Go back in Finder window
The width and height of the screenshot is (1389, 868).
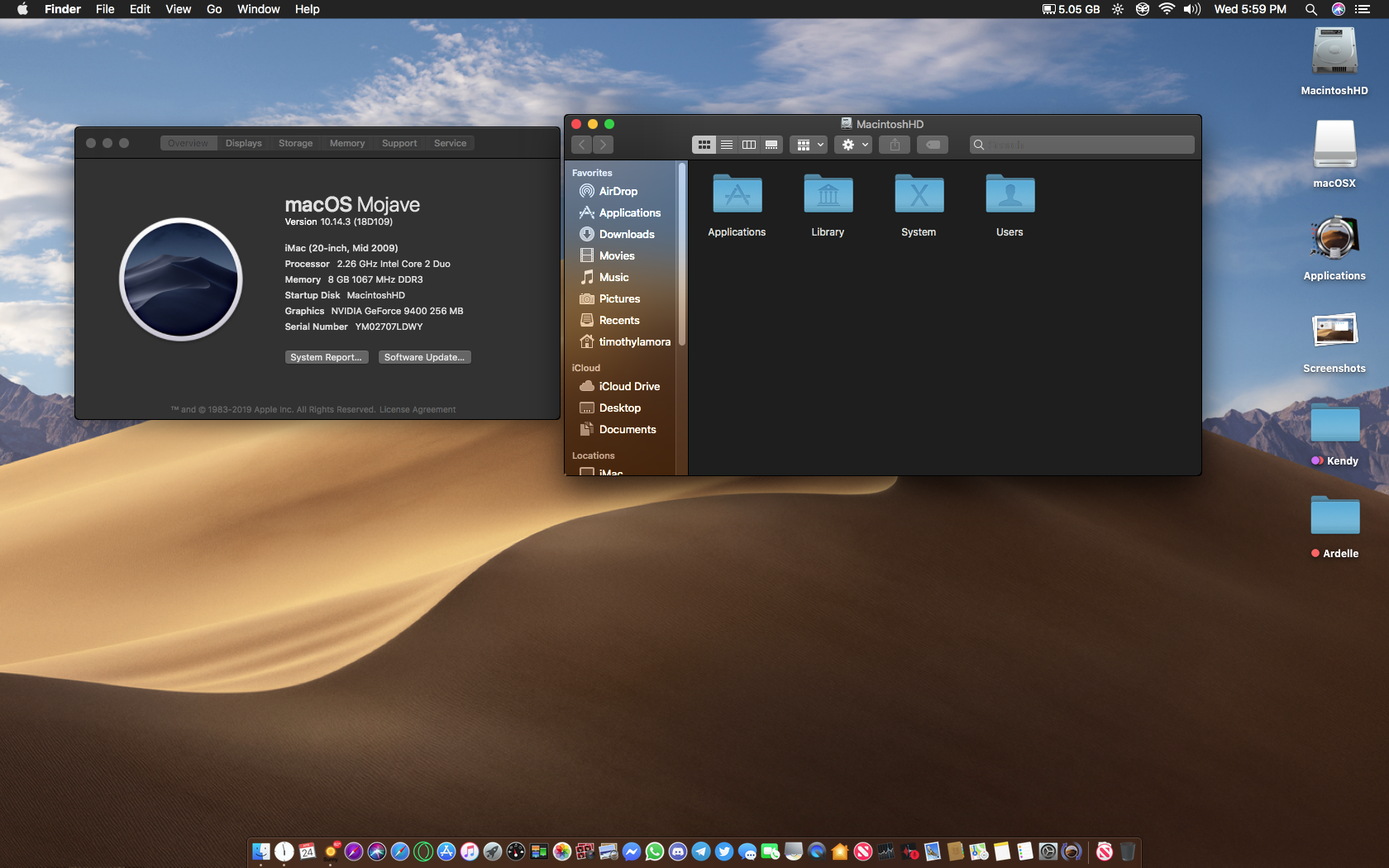click(582, 145)
